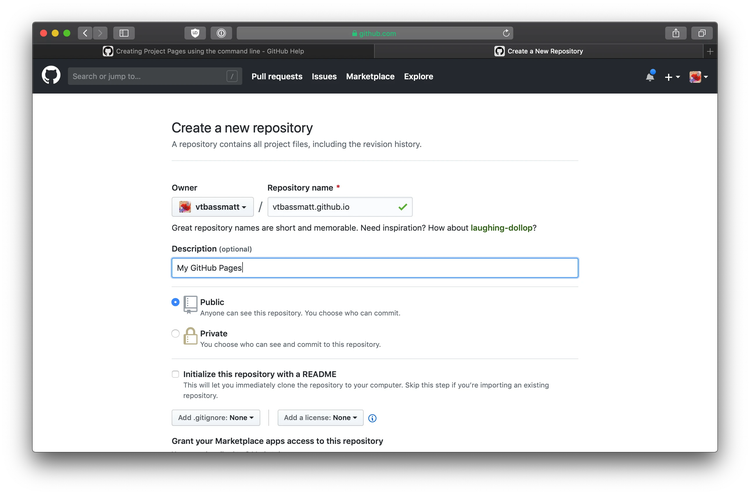
Task: Open the notifications bell
Action: tap(649, 76)
